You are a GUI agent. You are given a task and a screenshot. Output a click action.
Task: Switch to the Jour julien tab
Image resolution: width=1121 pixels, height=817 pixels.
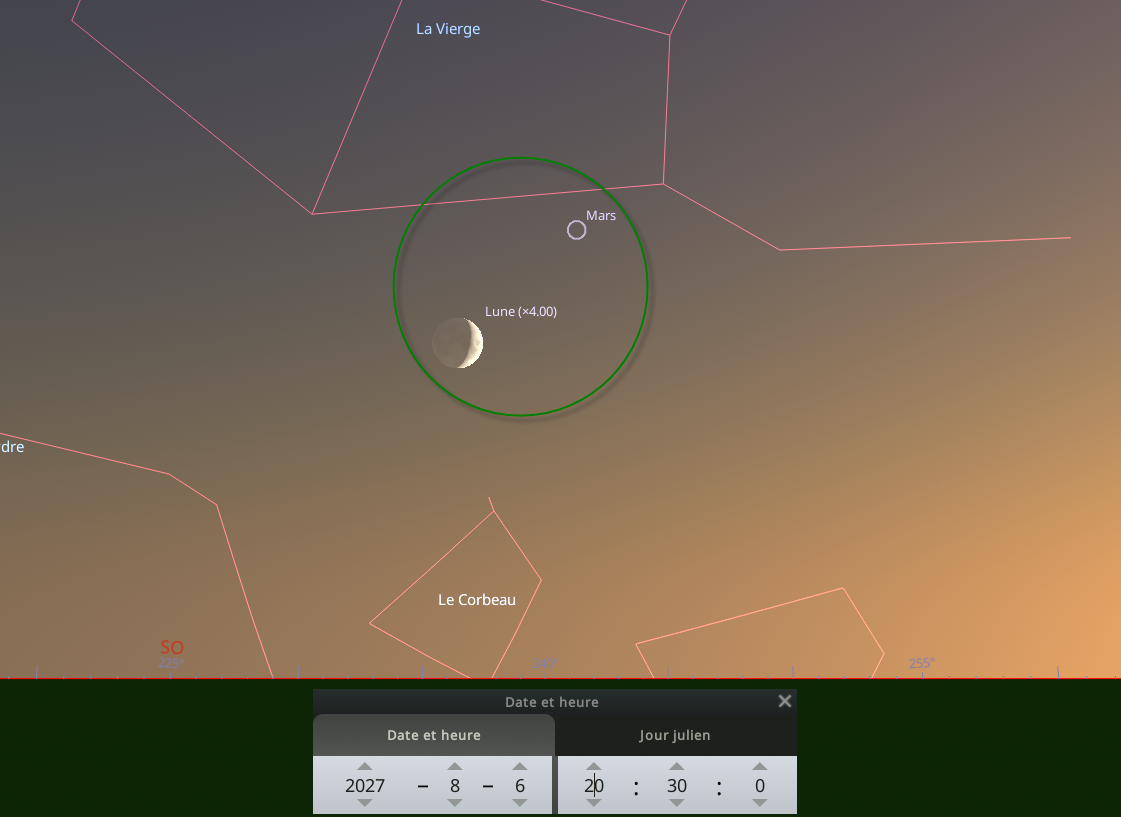[x=676, y=735]
